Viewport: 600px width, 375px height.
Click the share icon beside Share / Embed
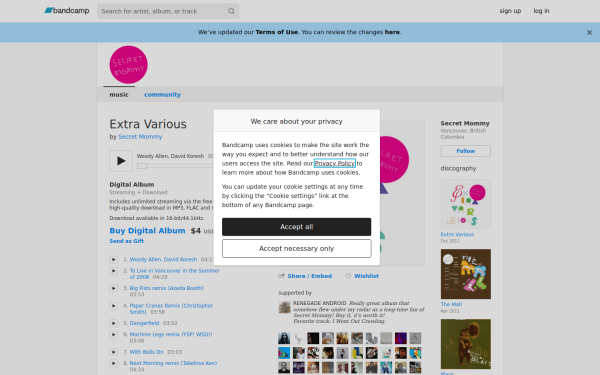(282, 276)
